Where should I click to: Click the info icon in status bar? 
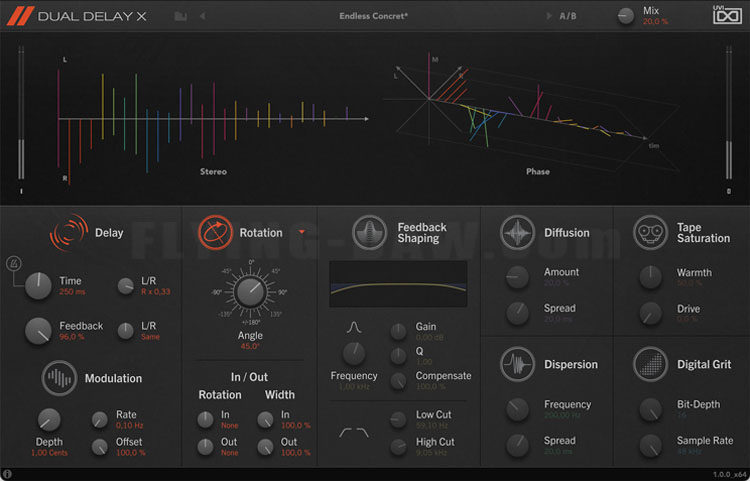[7, 474]
